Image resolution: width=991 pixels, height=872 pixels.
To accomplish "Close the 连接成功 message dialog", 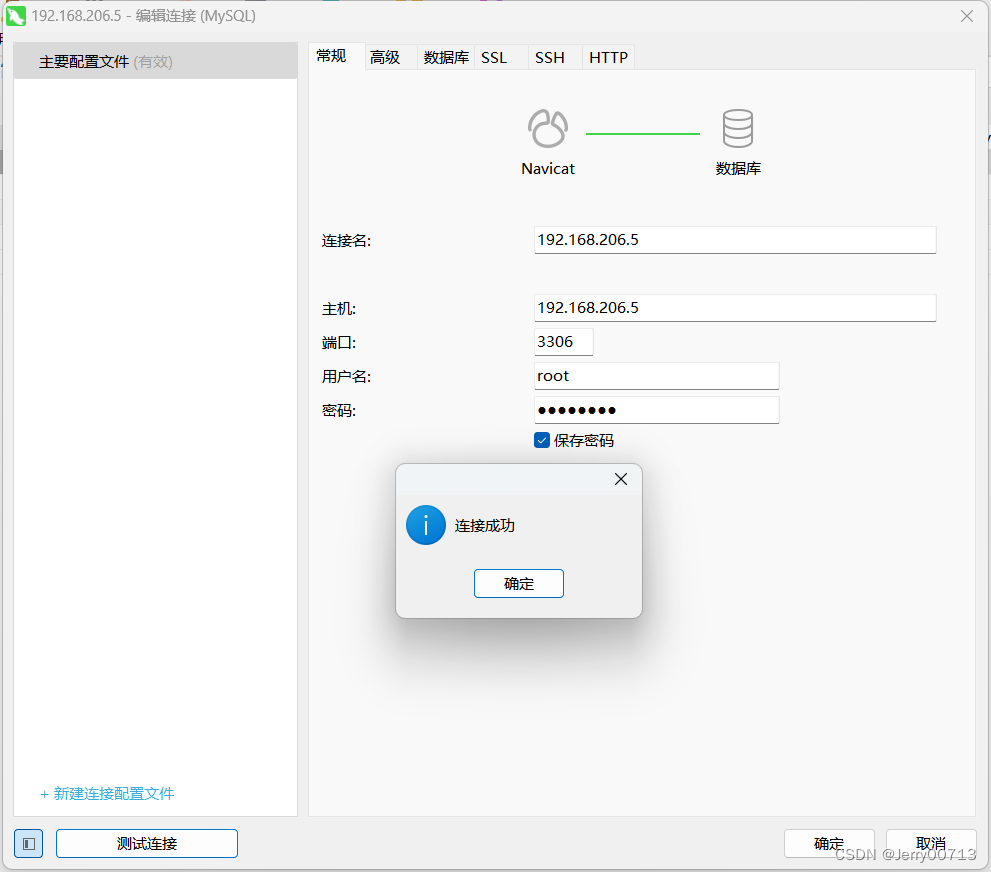I will click(620, 479).
